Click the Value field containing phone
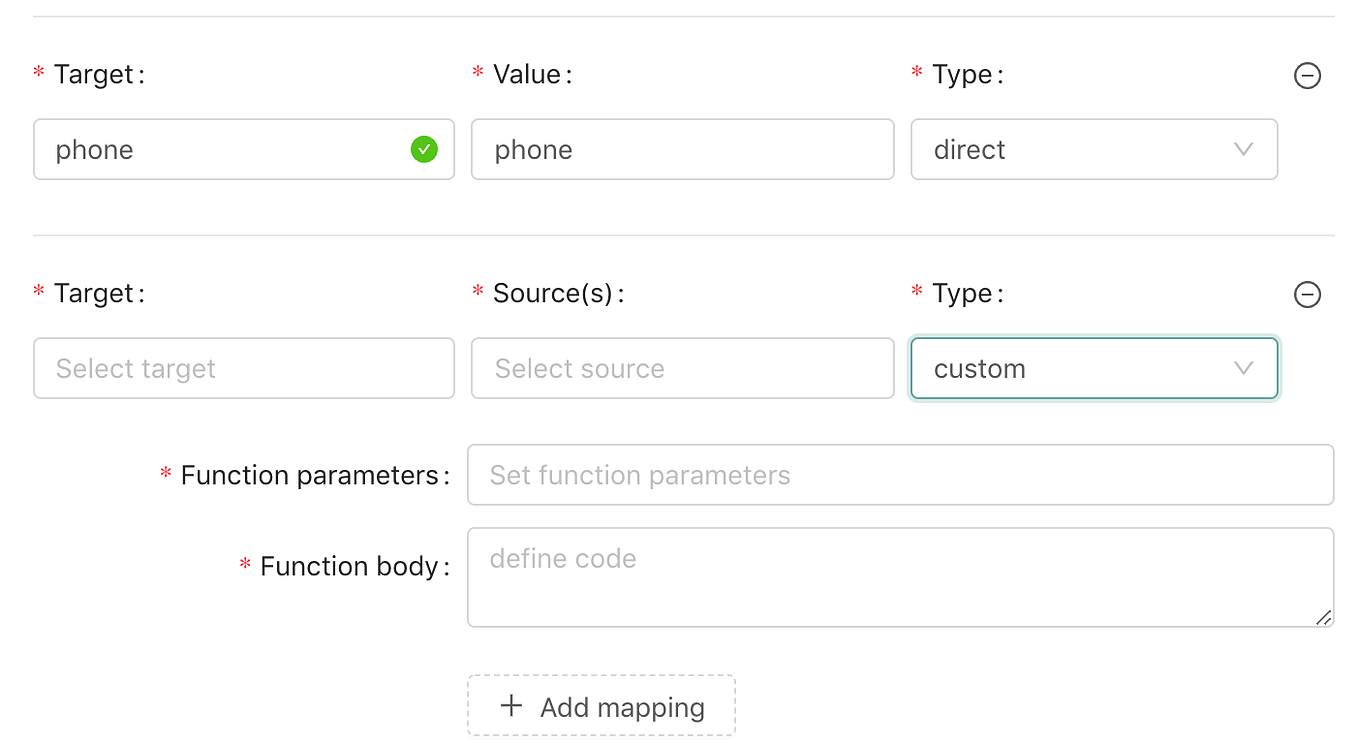The height and width of the screenshot is (746, 1358). pos(682,149)
